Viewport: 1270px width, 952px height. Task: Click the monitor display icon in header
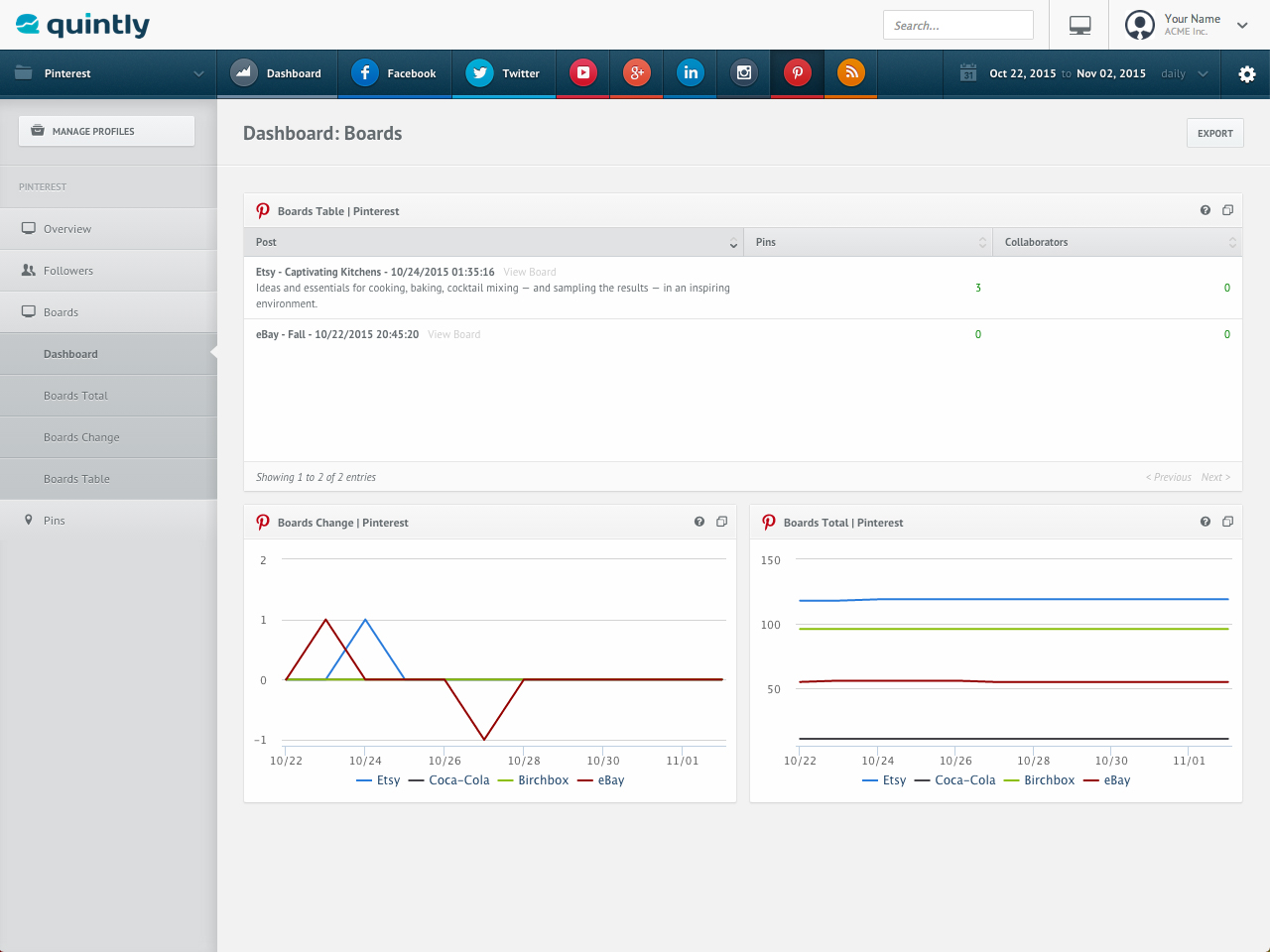tap(1080, 26)
